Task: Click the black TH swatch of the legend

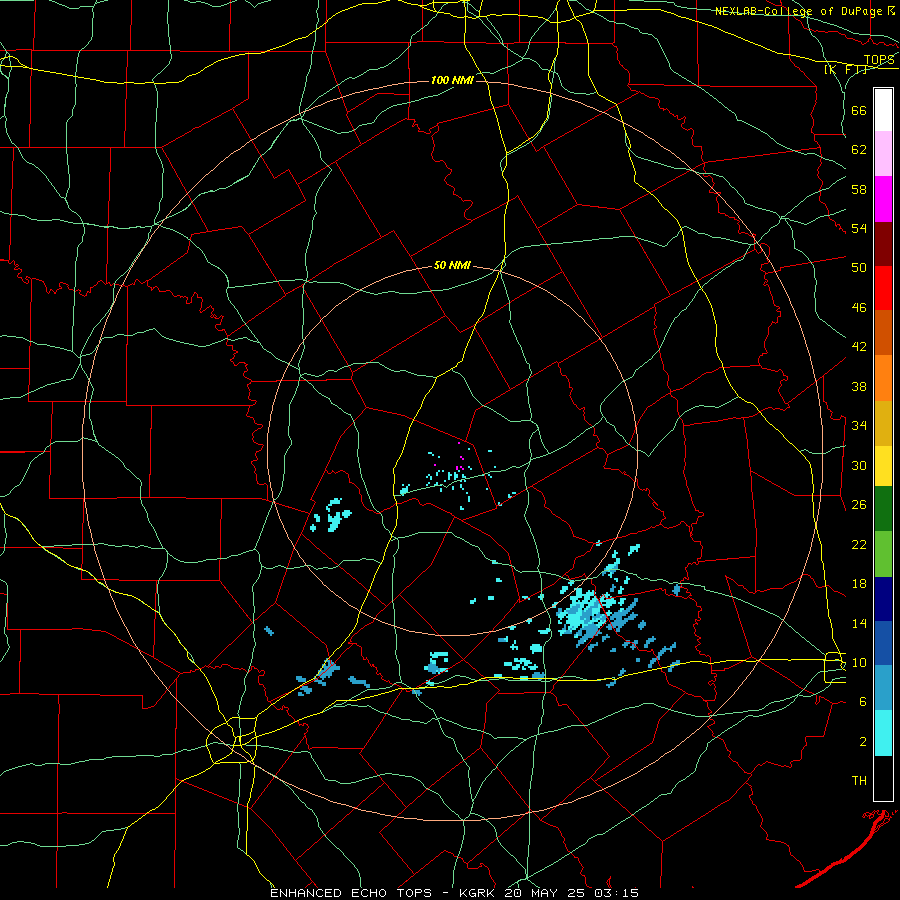Action: point(883,778)
